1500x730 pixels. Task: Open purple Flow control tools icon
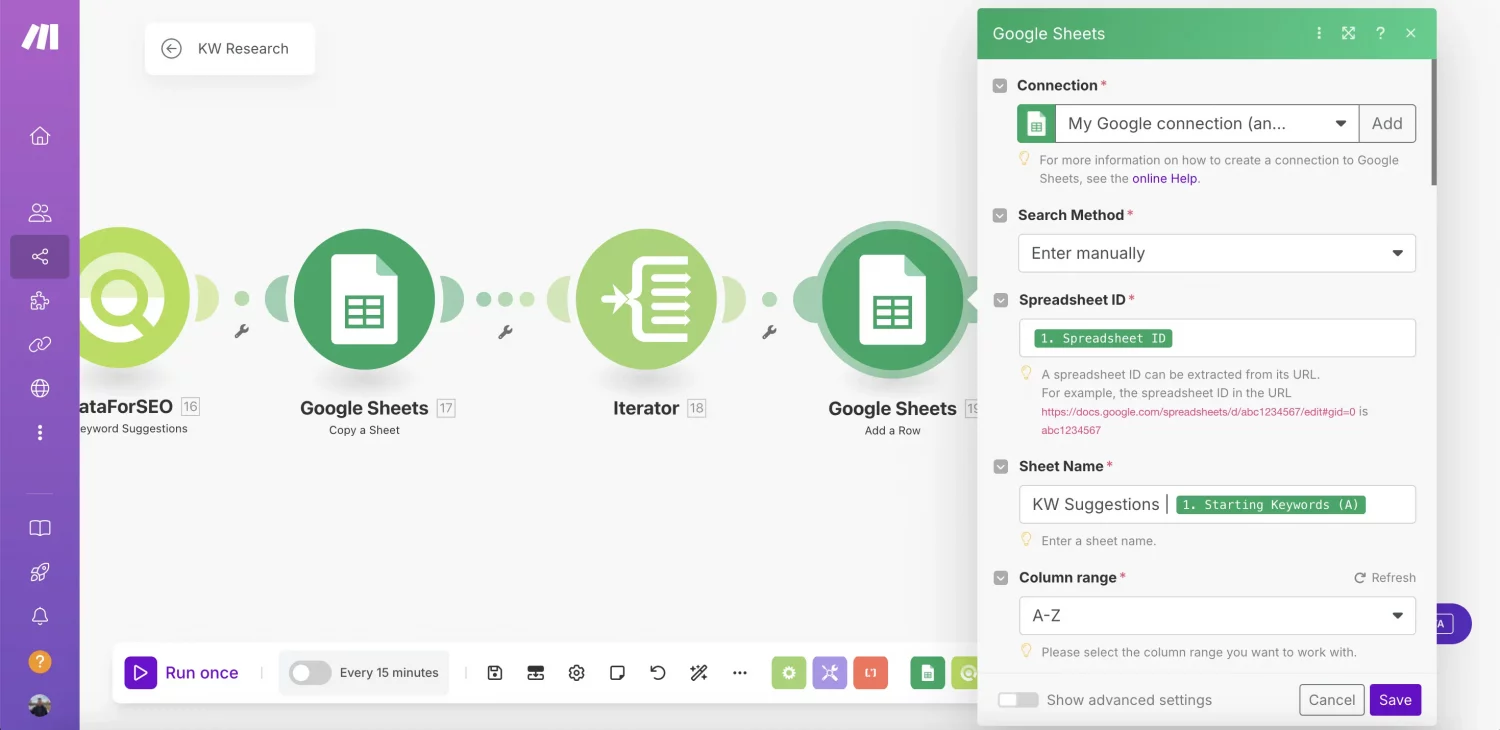click(x=830, y=673)
